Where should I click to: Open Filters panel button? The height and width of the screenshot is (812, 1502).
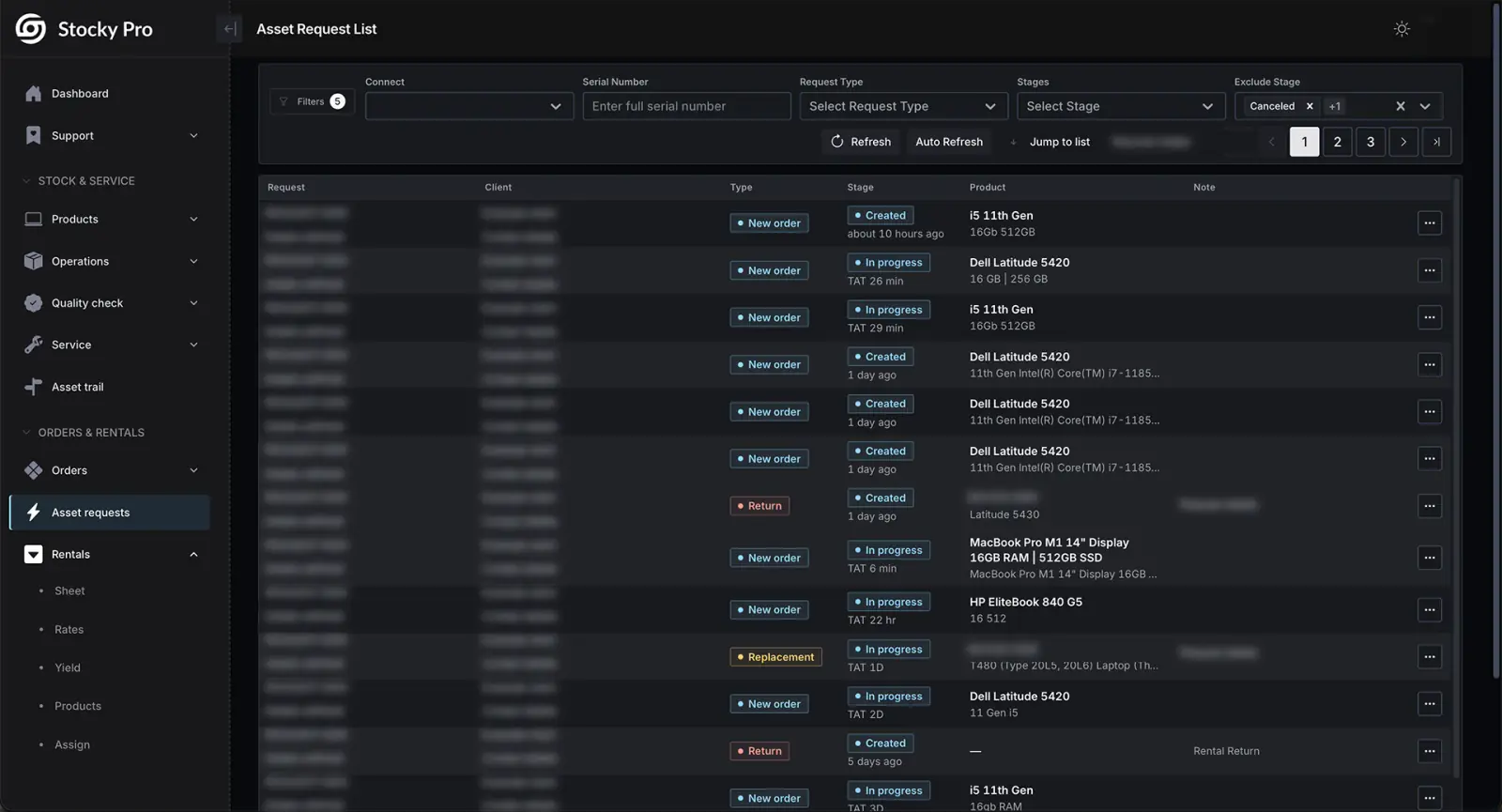click(312, 101)
